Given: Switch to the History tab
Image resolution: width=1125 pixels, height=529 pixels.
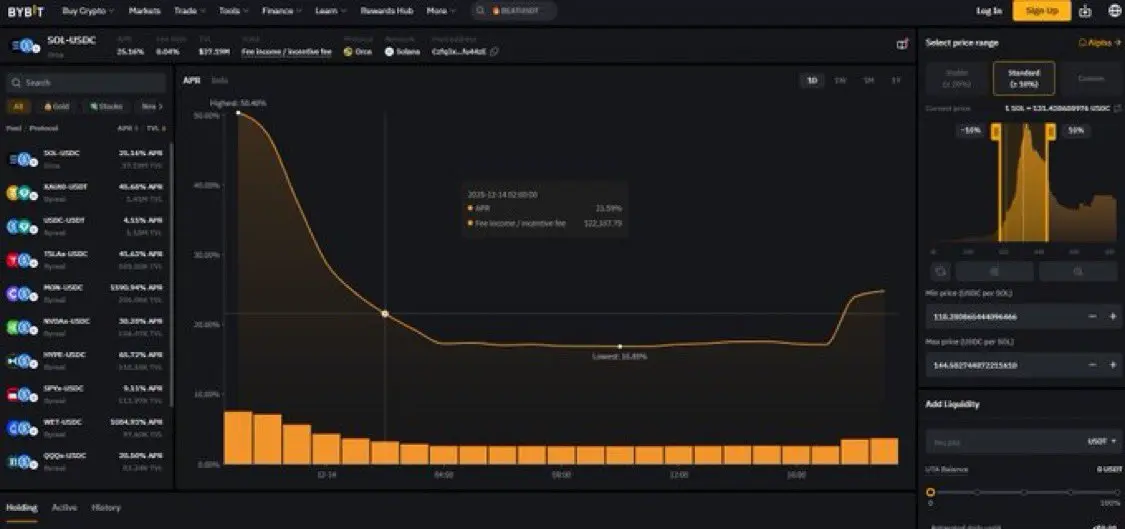Looking at the screenshot, I should (x=106, y=507).
